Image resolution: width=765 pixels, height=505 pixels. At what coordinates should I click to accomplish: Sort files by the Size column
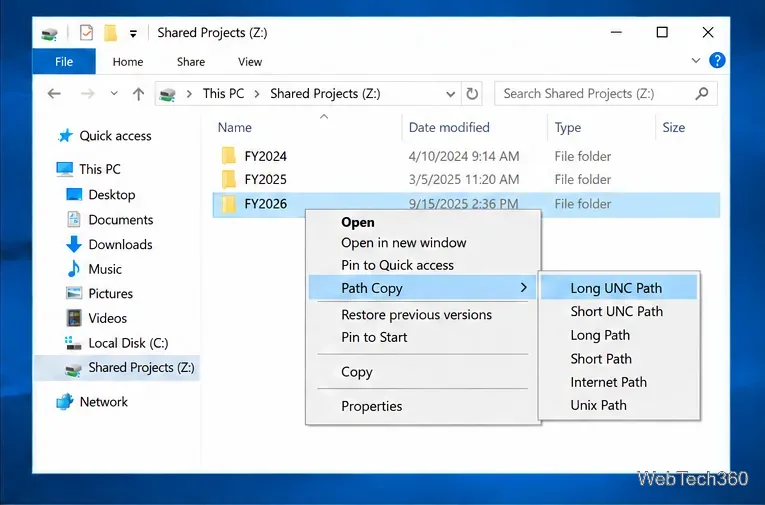click(x=674, y=127)
